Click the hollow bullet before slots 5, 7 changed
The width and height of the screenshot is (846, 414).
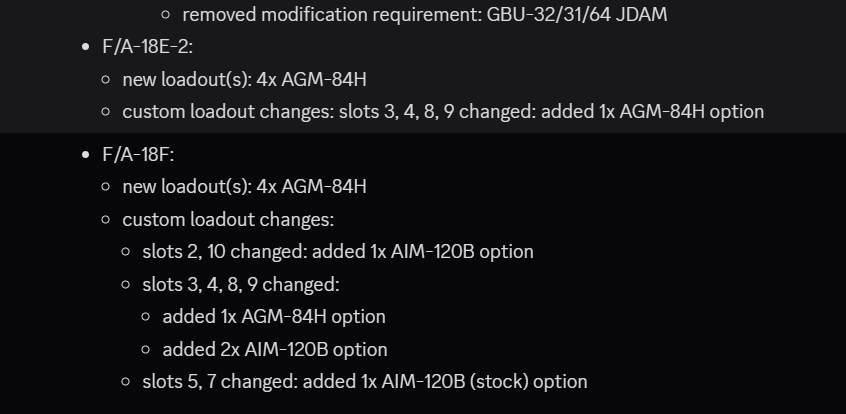point(126,382)
